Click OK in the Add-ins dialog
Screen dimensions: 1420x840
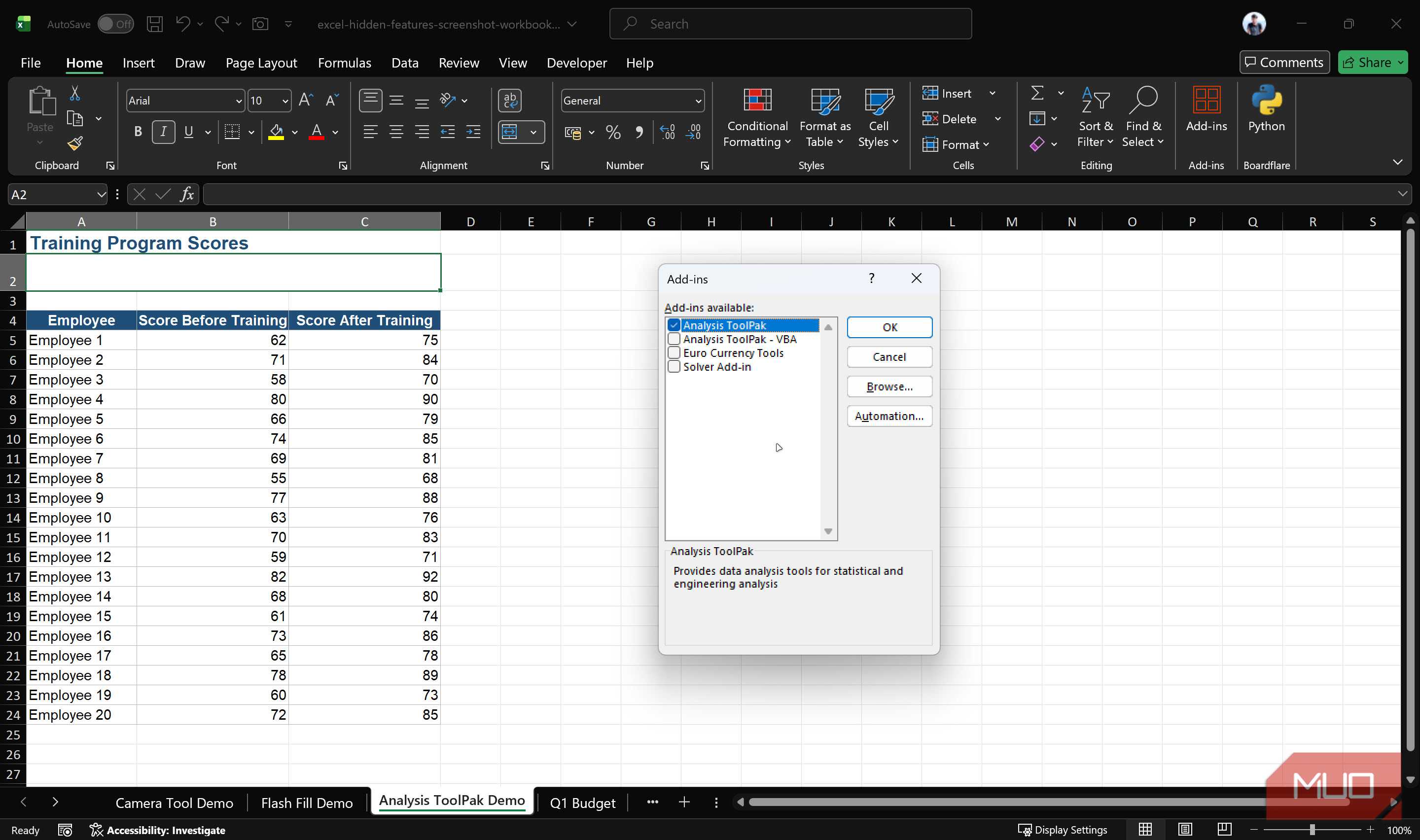pyautogui.click(x=889, y=327)
